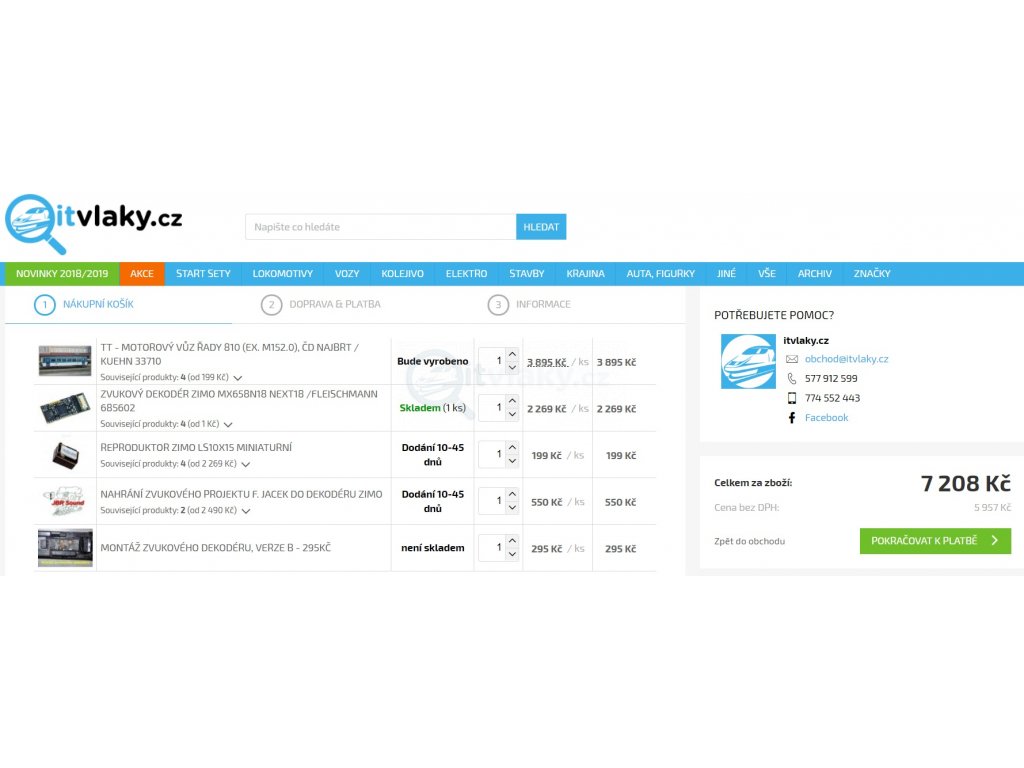Go to Stavby category
The height and width of the screenshot is (768, 1024).
[527, 274]
